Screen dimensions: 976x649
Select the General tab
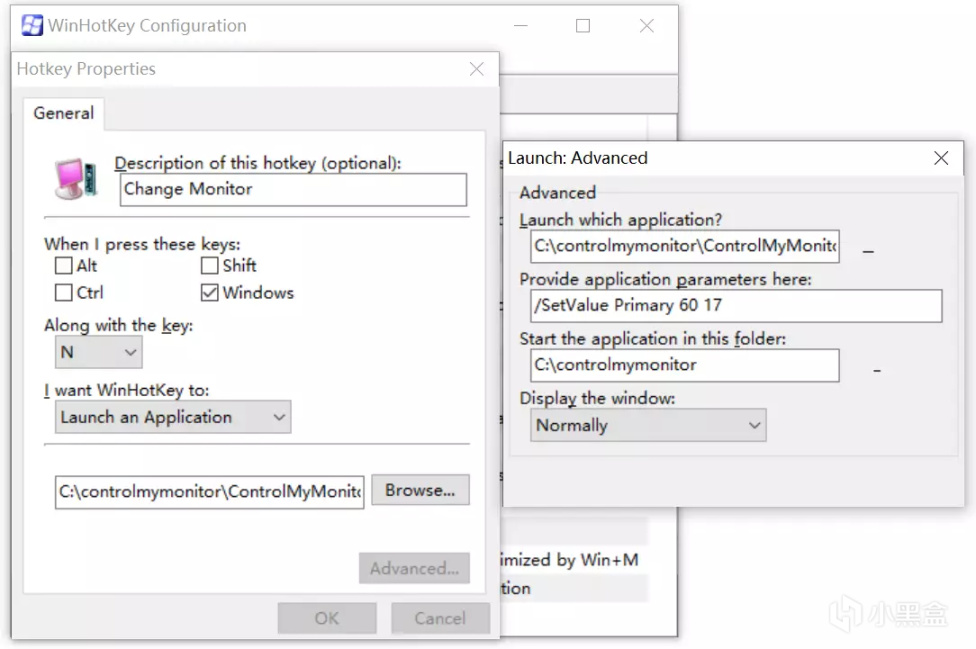click(63, 113)
